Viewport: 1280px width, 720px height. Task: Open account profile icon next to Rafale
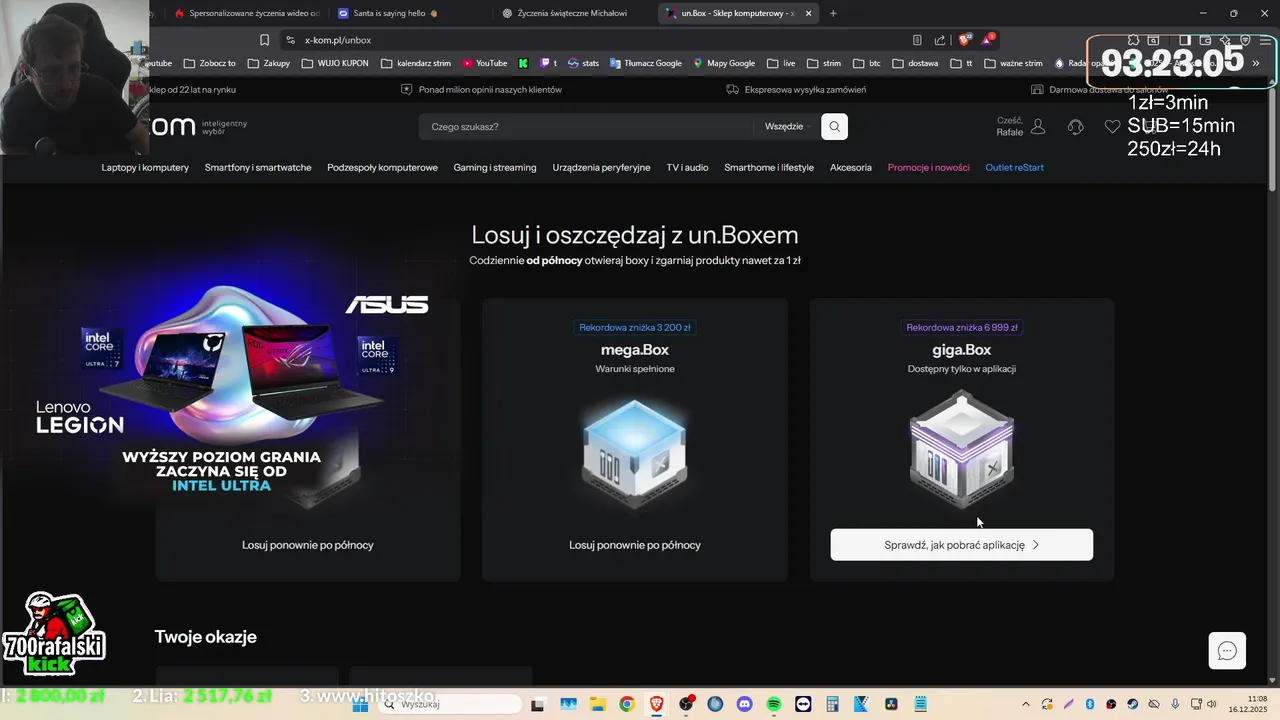coord(1038,127)
